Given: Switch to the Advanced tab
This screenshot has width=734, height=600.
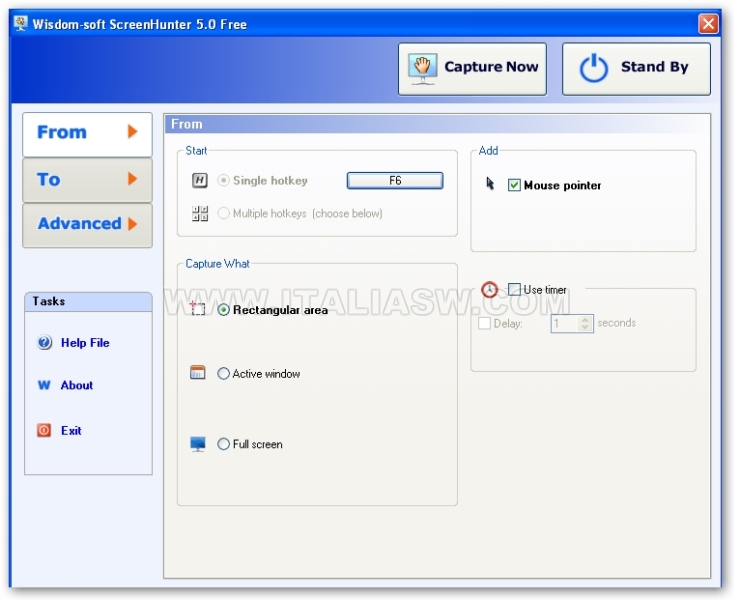Looking at the screenshot, I should point(88,225).
